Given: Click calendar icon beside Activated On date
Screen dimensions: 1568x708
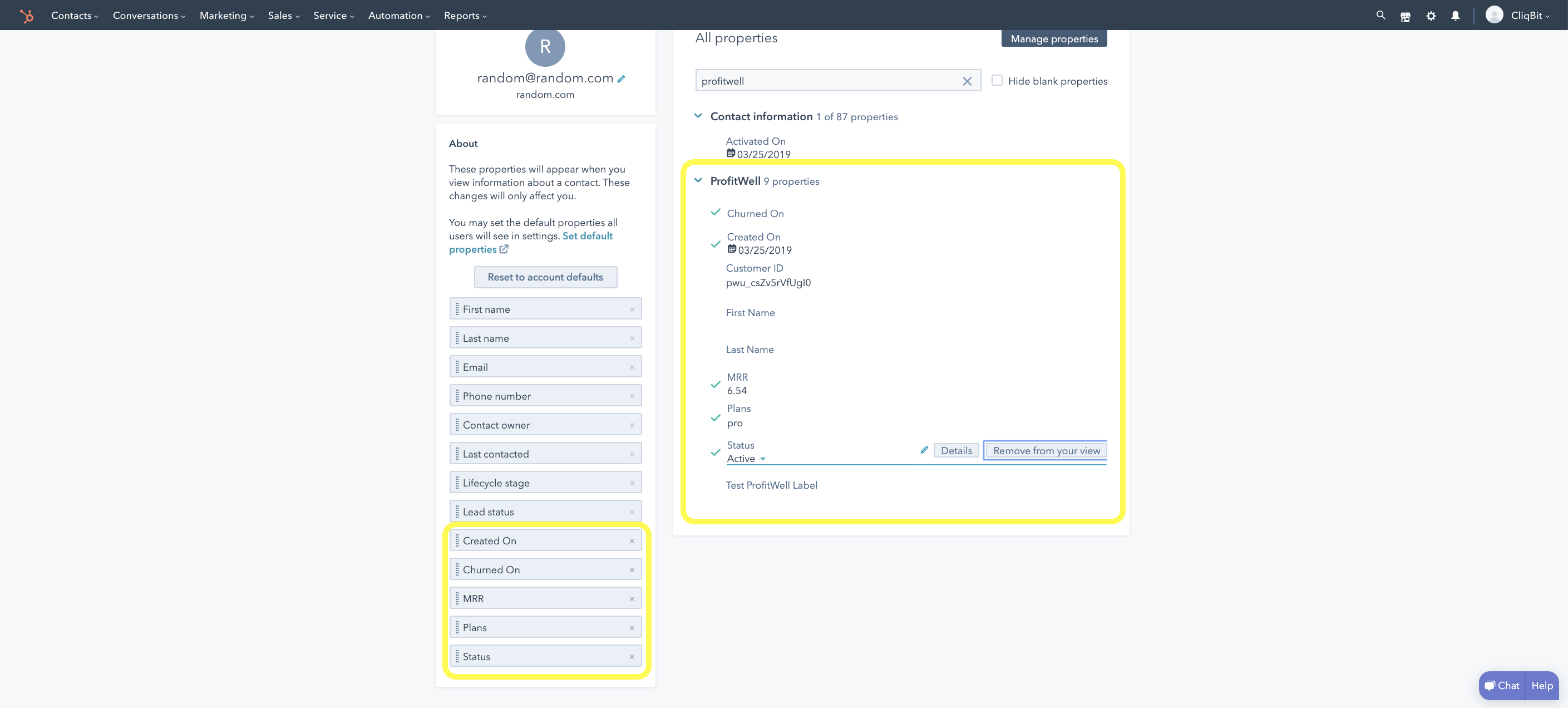Looking at the screenshot, I should pos(731,154).
